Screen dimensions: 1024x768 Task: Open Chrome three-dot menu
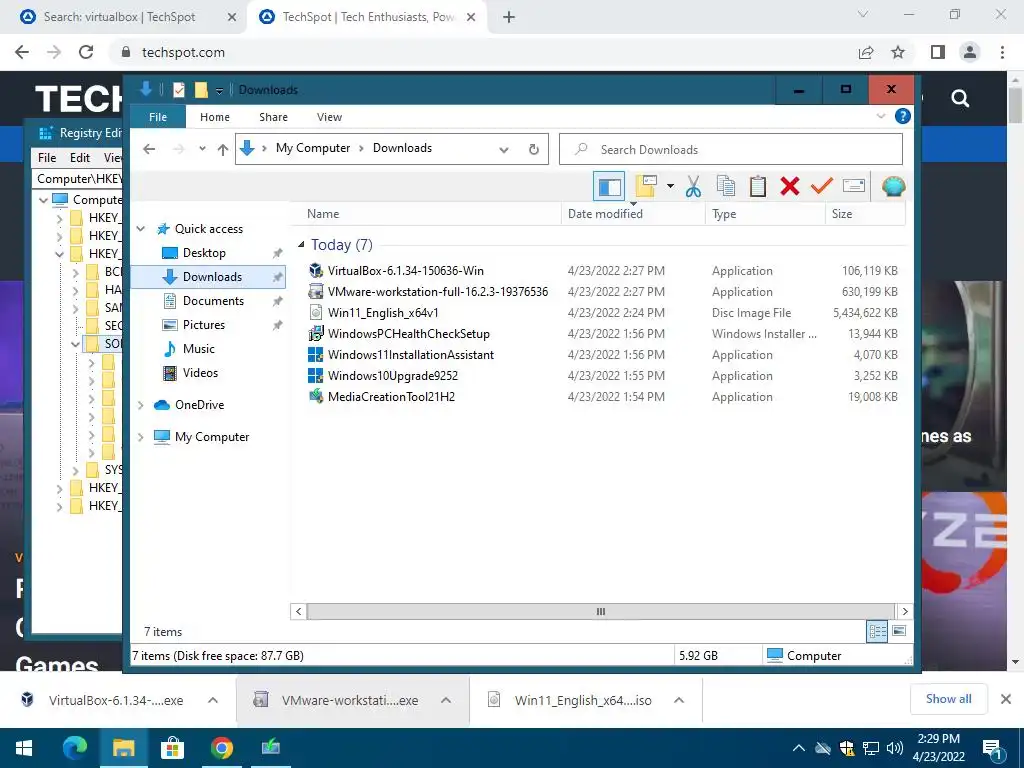(x=1002, y=52)
